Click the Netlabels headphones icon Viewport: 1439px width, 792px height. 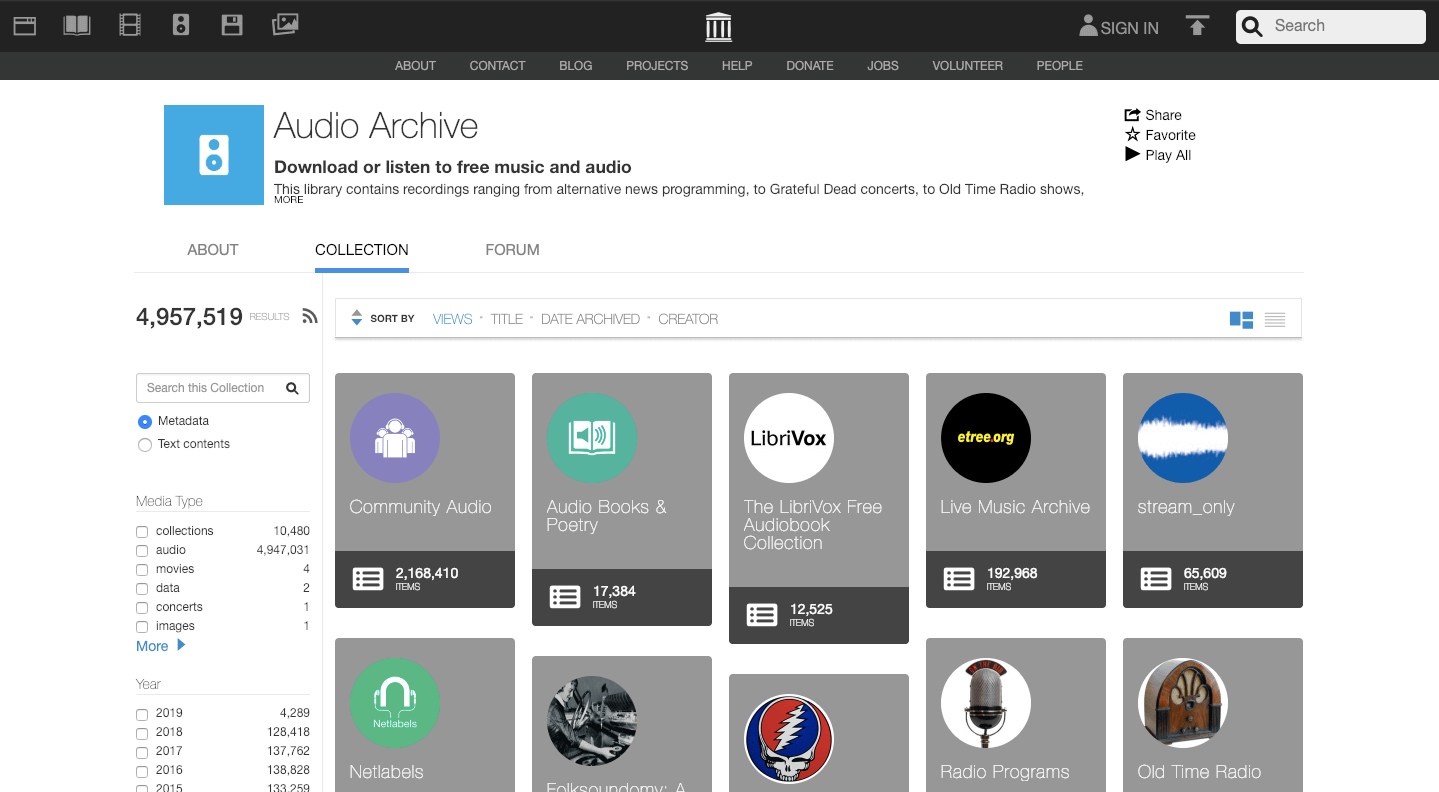tap(395, 703)
